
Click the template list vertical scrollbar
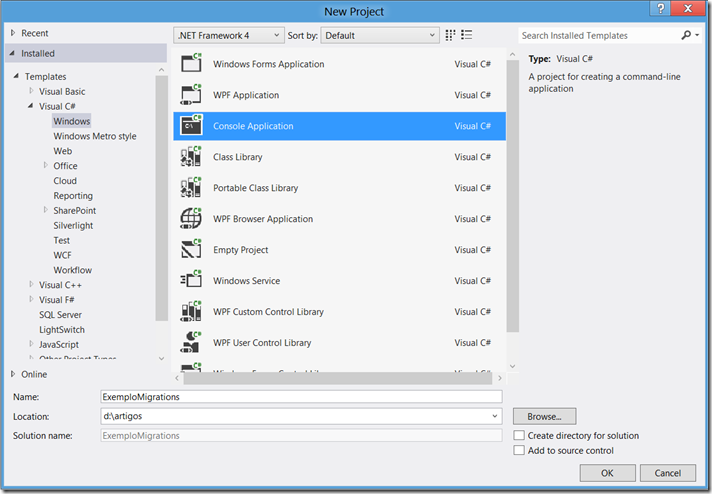513,195
